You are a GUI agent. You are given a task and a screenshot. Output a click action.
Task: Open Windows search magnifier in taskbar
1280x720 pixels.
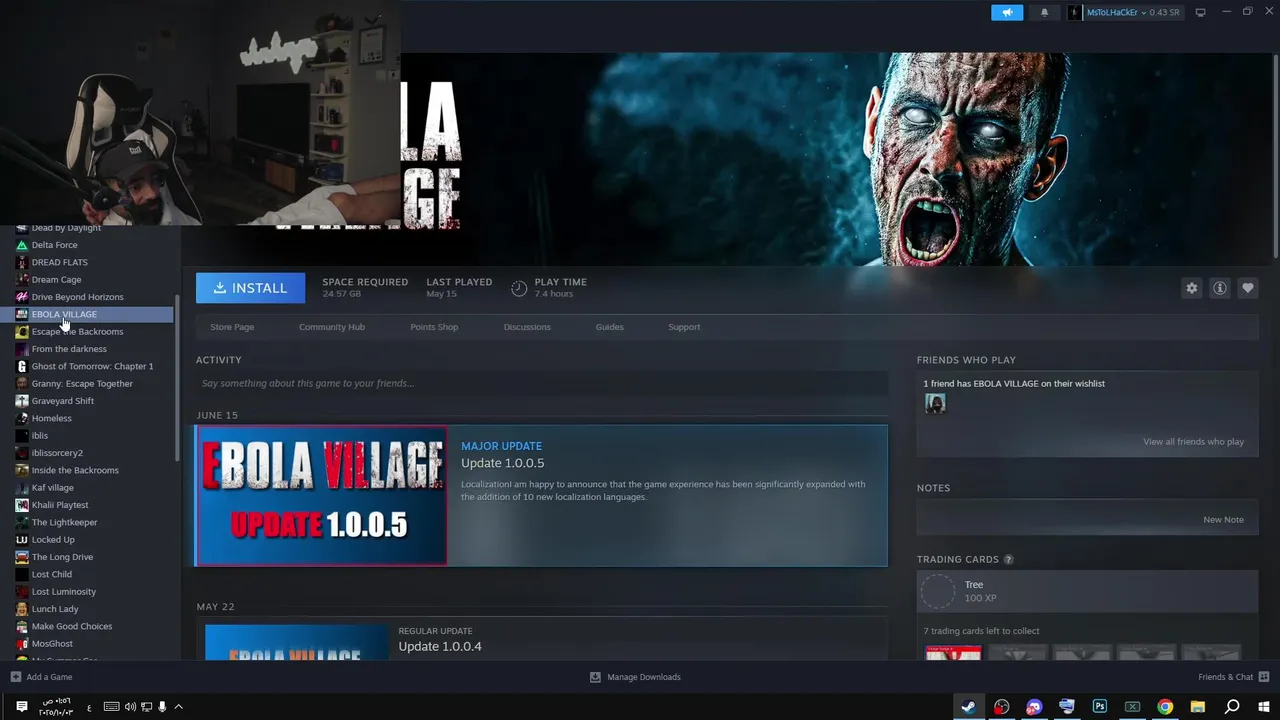(x=1232, y=707)
